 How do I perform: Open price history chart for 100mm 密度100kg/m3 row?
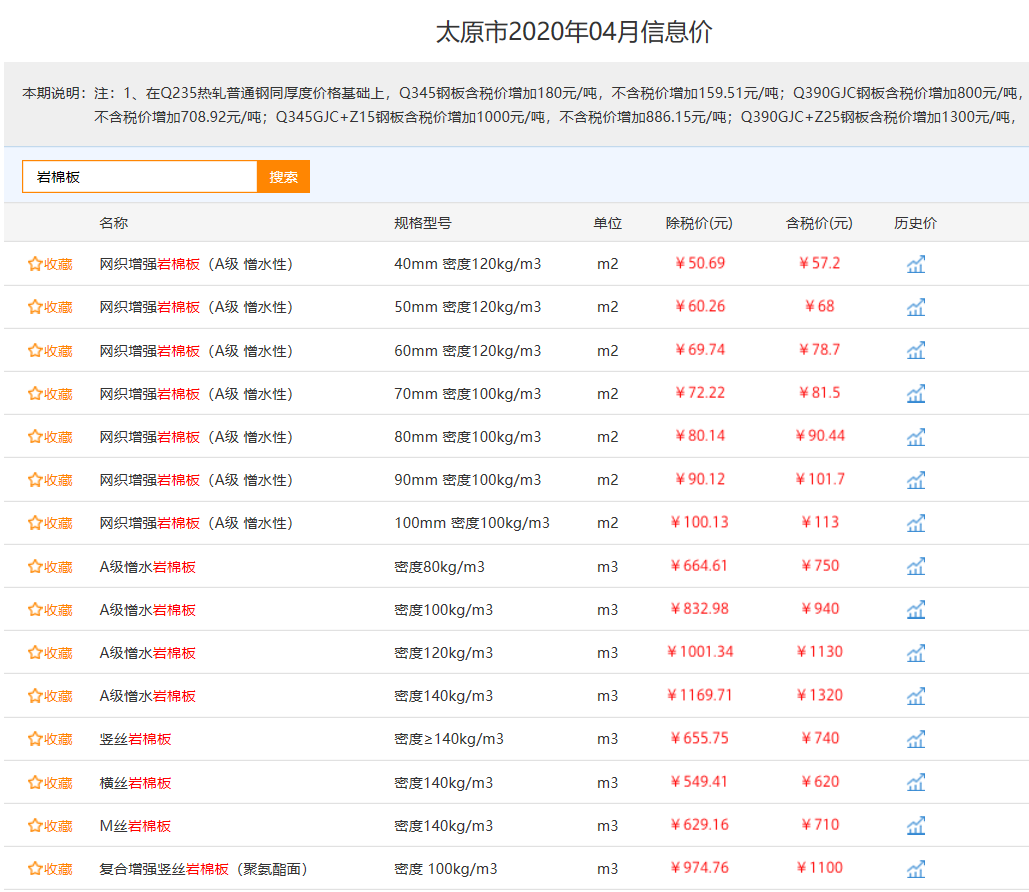[x=916, y=523]
